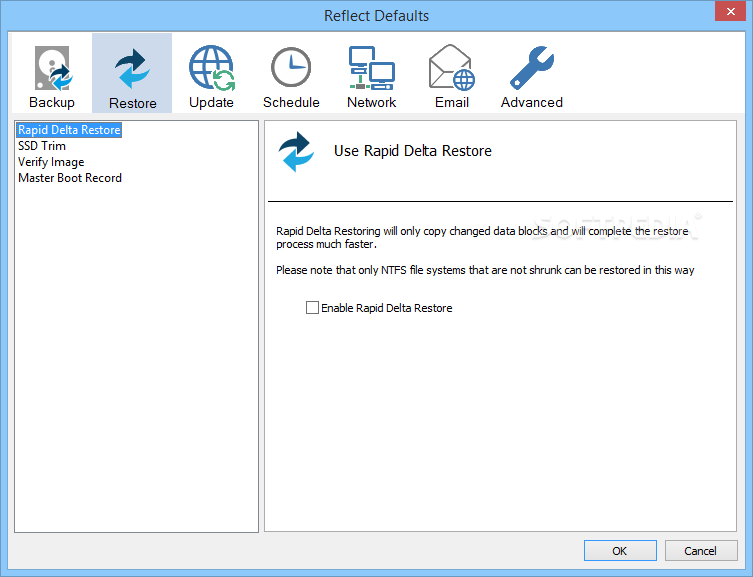Dismiss dialog with Cancel button
753x577 pixels.
tap(701, 551)
